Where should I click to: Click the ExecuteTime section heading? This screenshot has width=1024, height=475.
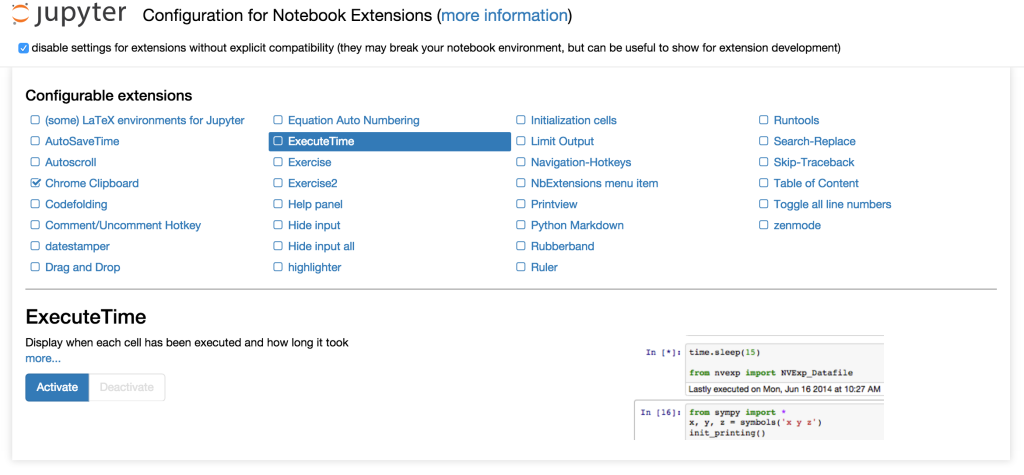(86, 318)
